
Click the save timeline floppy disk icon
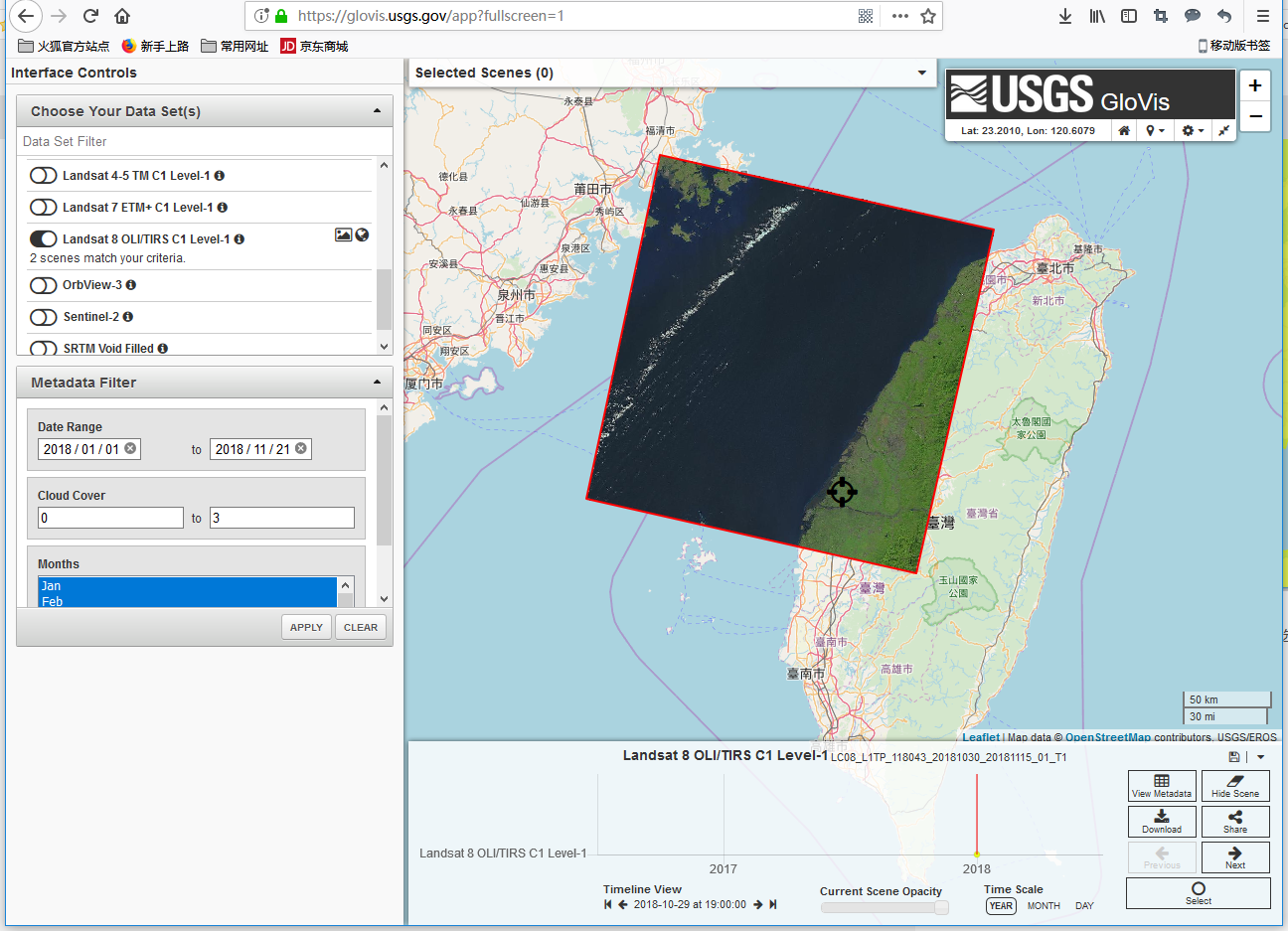coord(1233,756)
